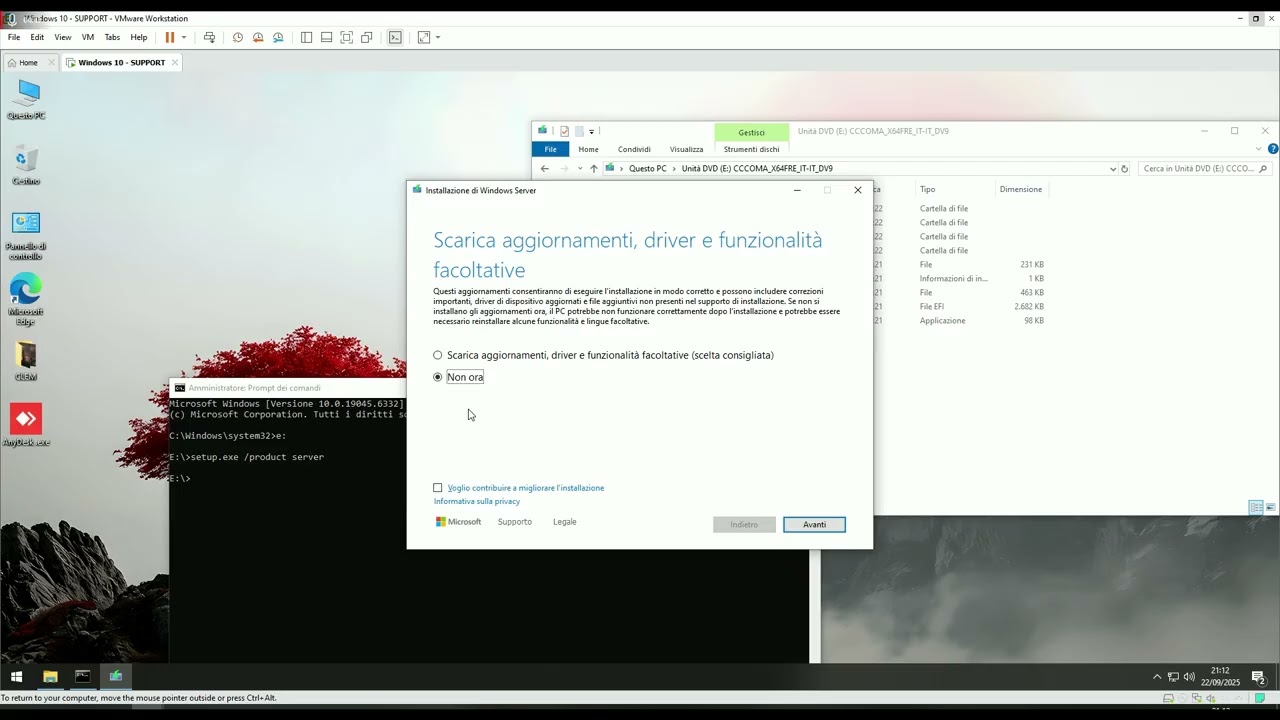
Task: Switch to VMware Unity mode icon
Action: [x=366, y=37]
